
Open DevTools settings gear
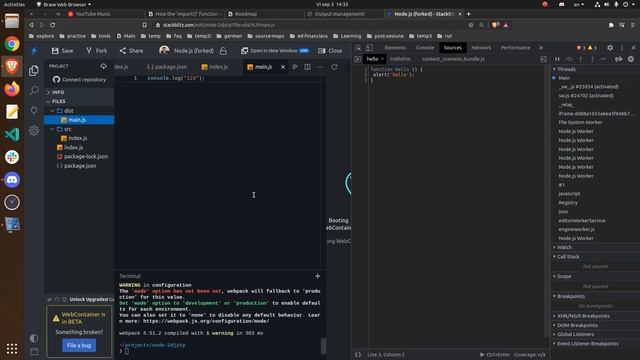(x=610, y=48)
